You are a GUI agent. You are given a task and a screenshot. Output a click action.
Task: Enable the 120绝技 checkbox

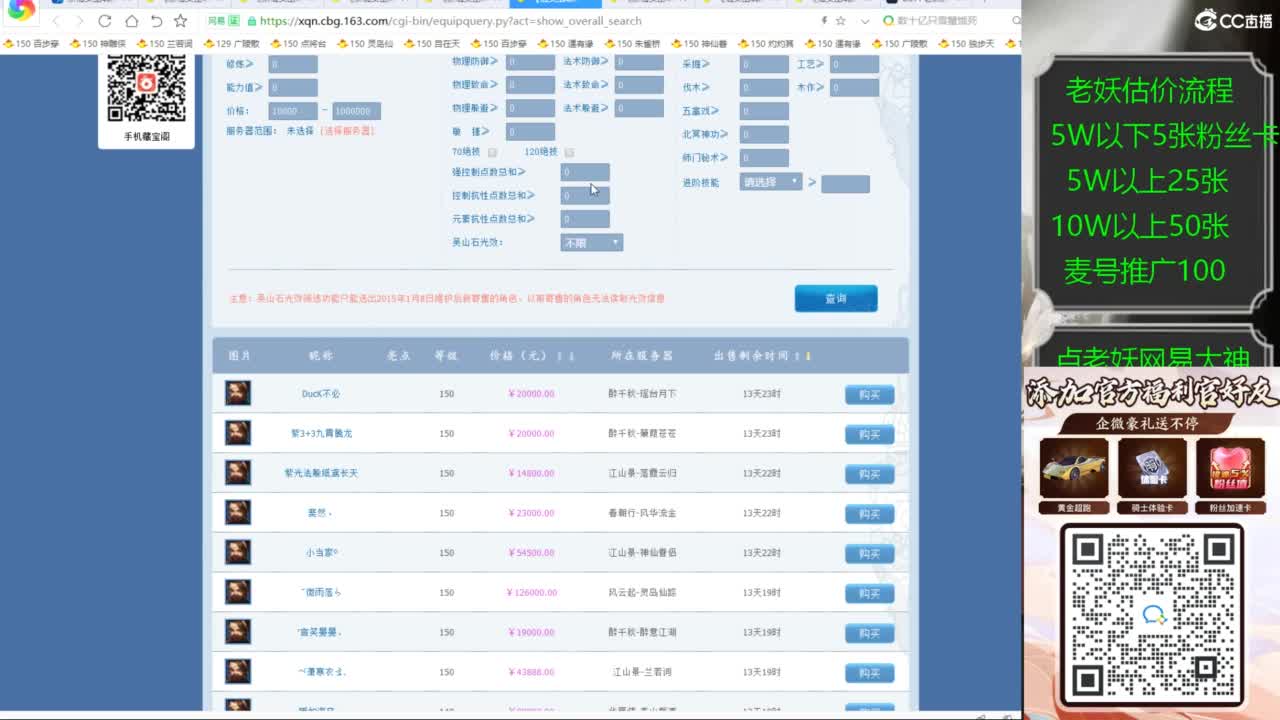click(x=569, y=152)
